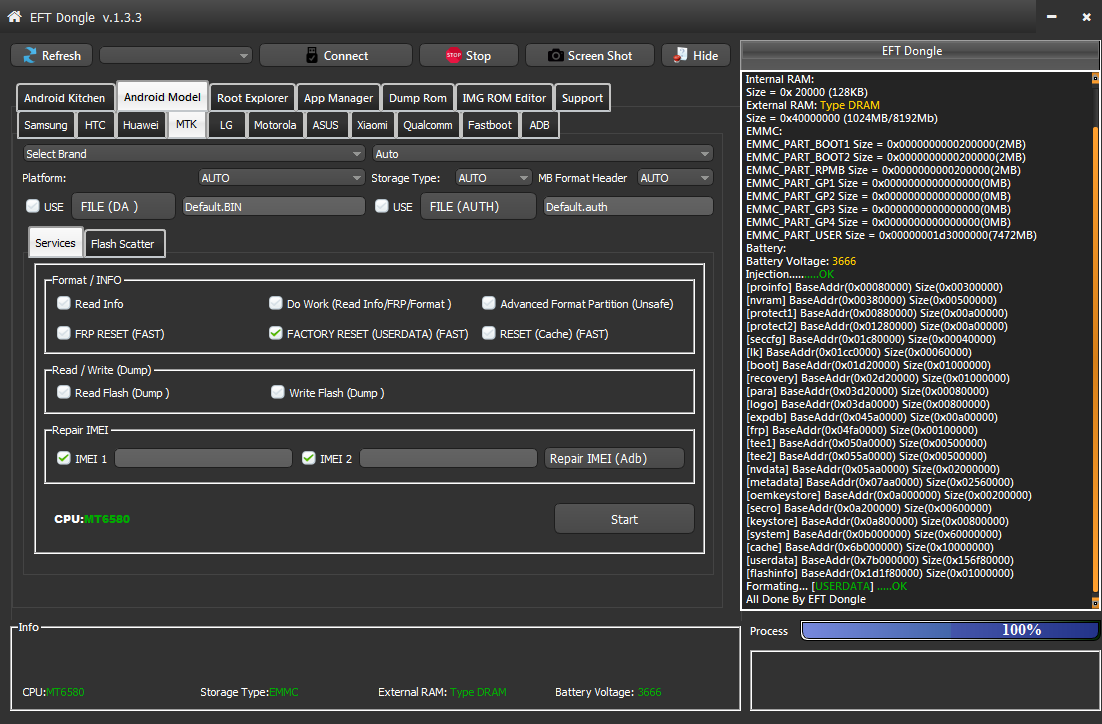Select the Samsung brand tab
This screenshot has width=1102, height=724.
pos(46,125)
